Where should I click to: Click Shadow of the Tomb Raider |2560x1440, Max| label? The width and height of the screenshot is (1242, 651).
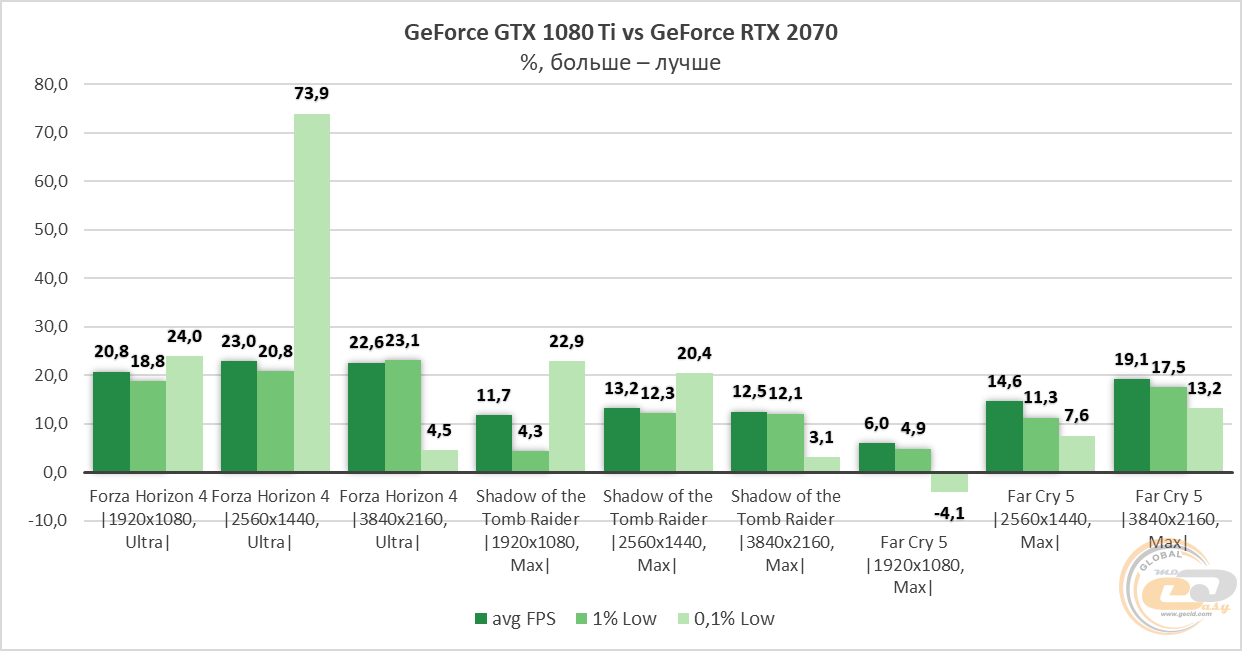tap(658, 531)
